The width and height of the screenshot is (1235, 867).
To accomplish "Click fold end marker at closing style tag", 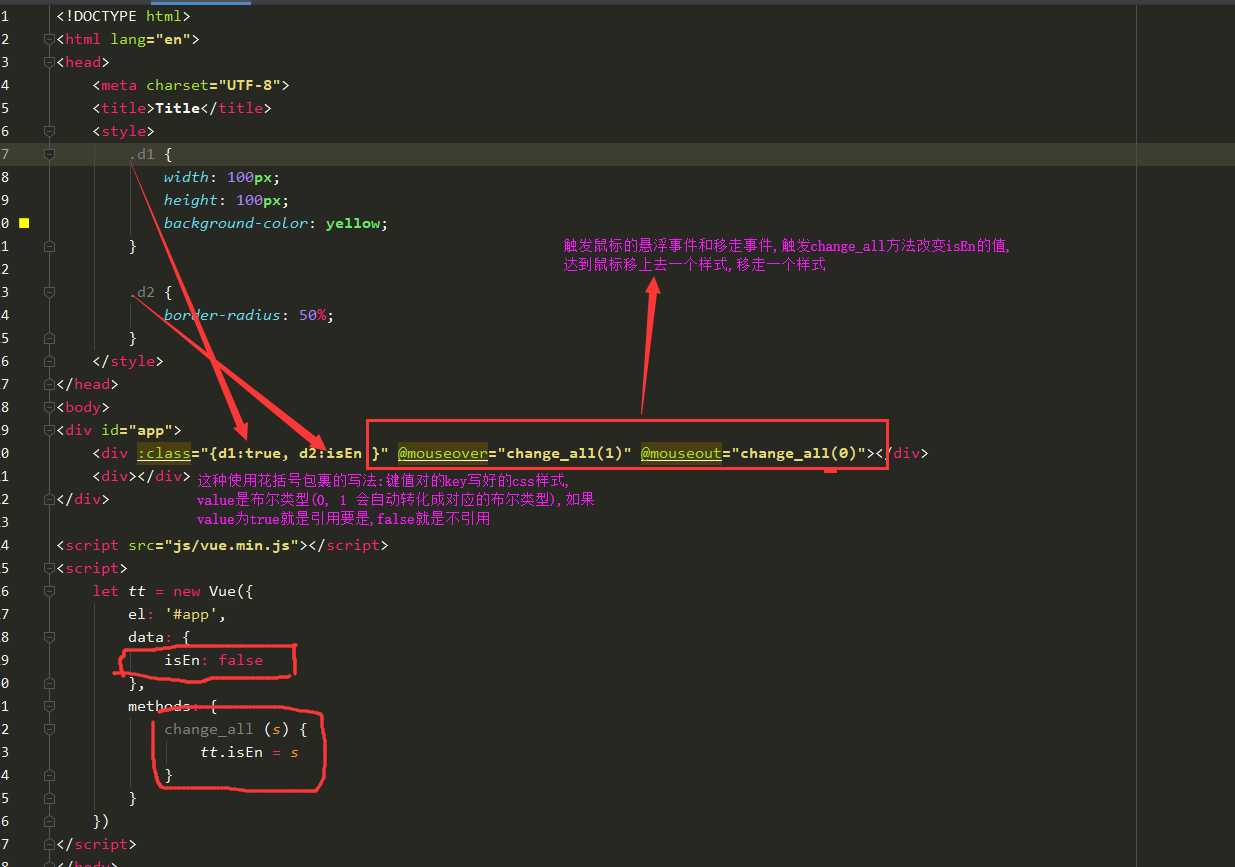I will click(48, 361).
